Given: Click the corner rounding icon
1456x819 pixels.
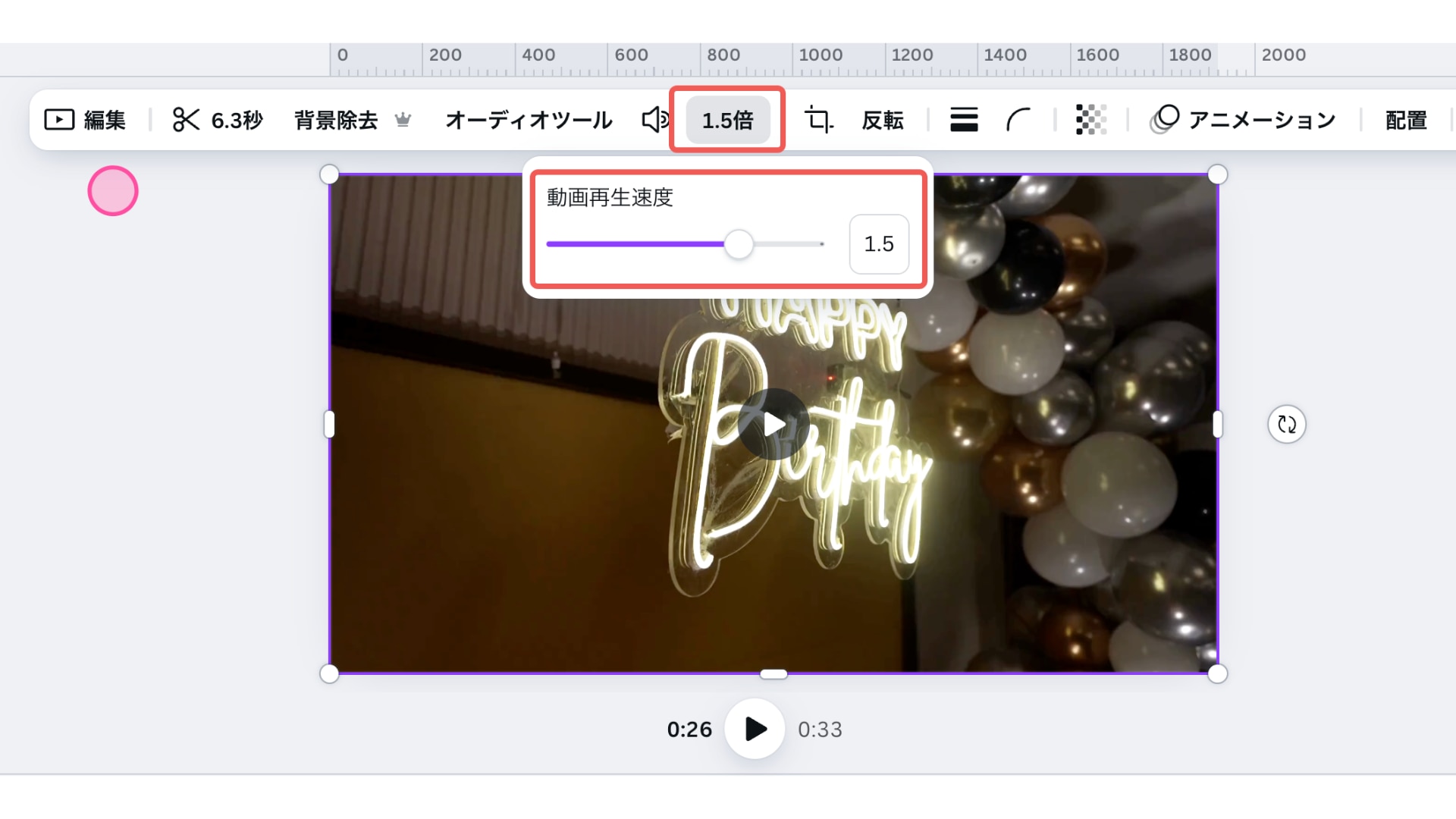Looking at the screenshot, I should pos(1018,120).
